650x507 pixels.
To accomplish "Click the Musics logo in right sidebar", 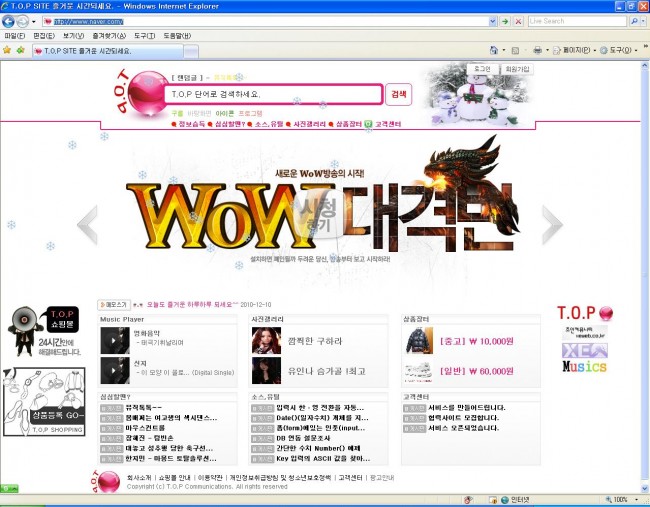I will [x=585, y=366].
